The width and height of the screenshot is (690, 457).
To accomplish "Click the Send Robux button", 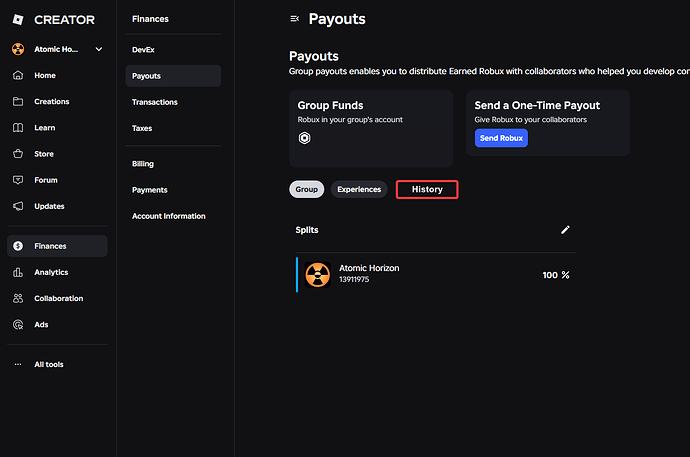I will point(501,138).
